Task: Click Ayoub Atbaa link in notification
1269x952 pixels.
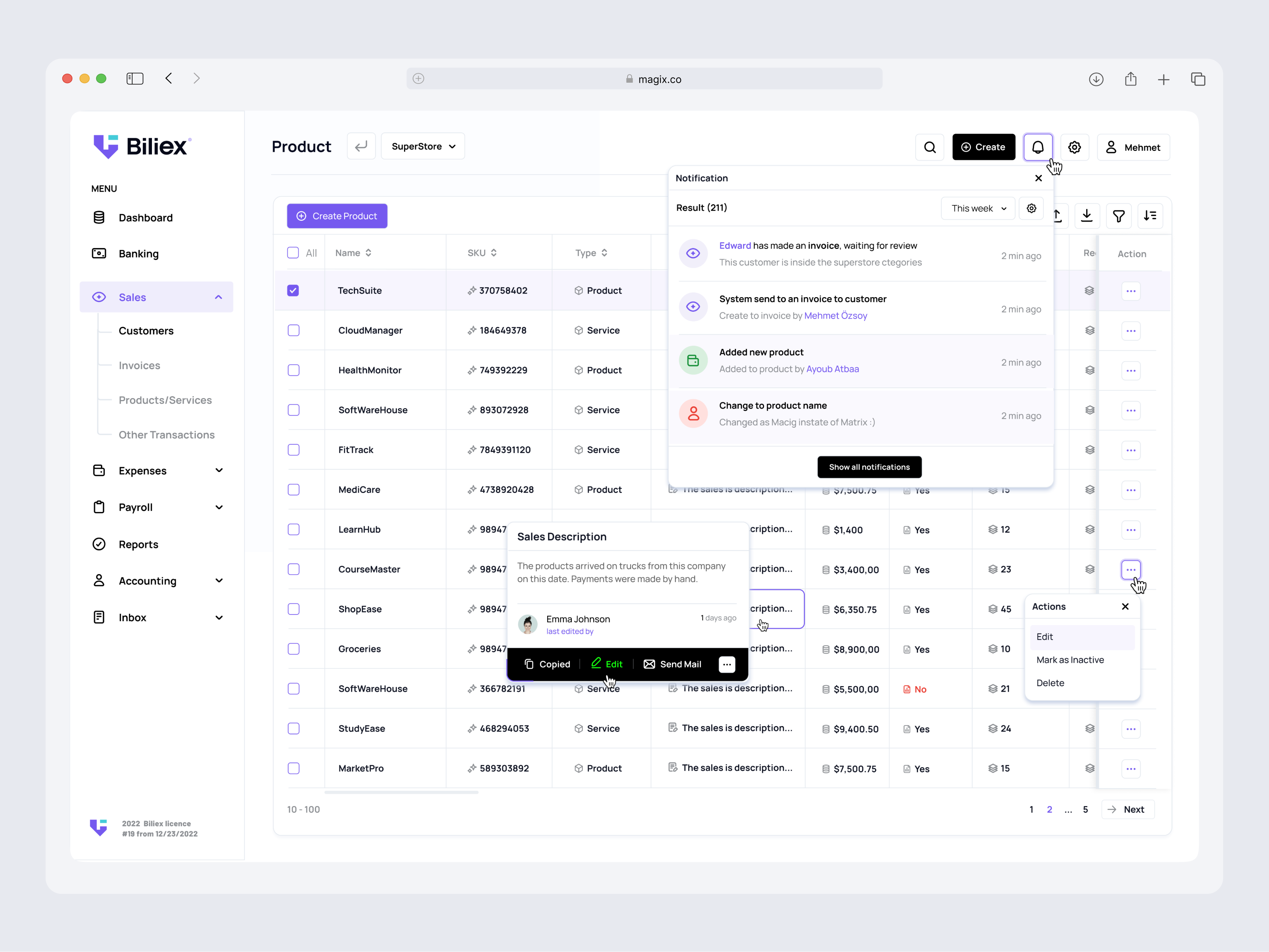Action: [833, 369]
